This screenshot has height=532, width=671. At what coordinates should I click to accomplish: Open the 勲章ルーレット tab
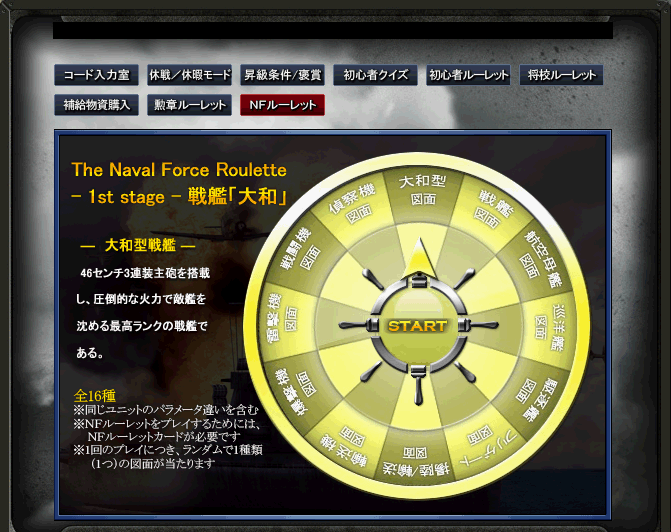(x=190, y=105)
